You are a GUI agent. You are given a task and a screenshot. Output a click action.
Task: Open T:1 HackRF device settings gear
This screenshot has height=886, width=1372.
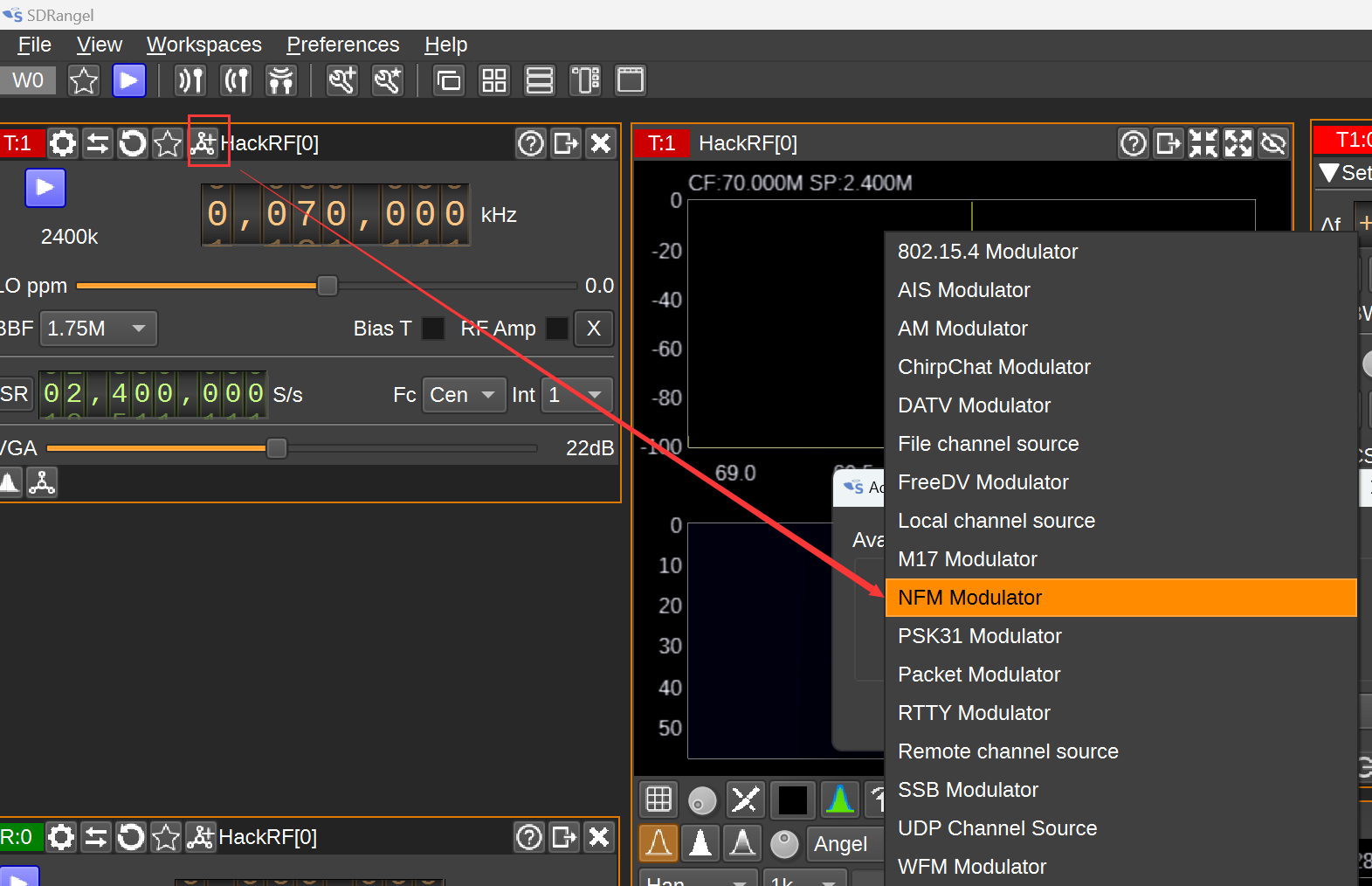[x=63, y=143]
